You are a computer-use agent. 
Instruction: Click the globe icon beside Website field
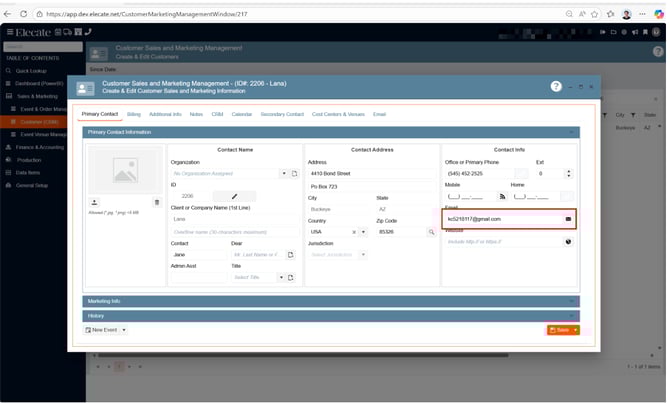tap(568, 241)
